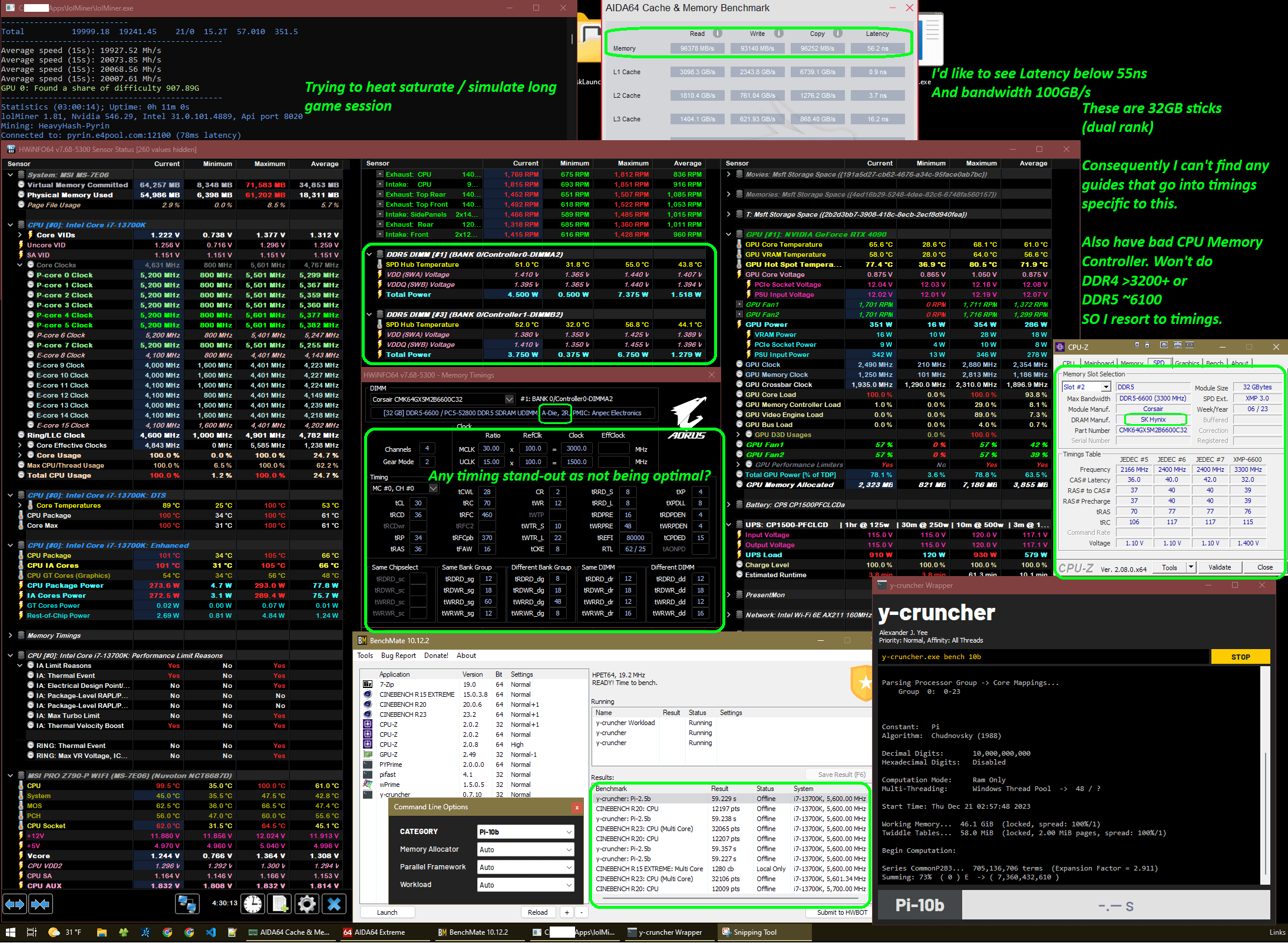Expand the Core VIDs sensor row
This screenshot has width=1288, height=943.
click(20, 235)
